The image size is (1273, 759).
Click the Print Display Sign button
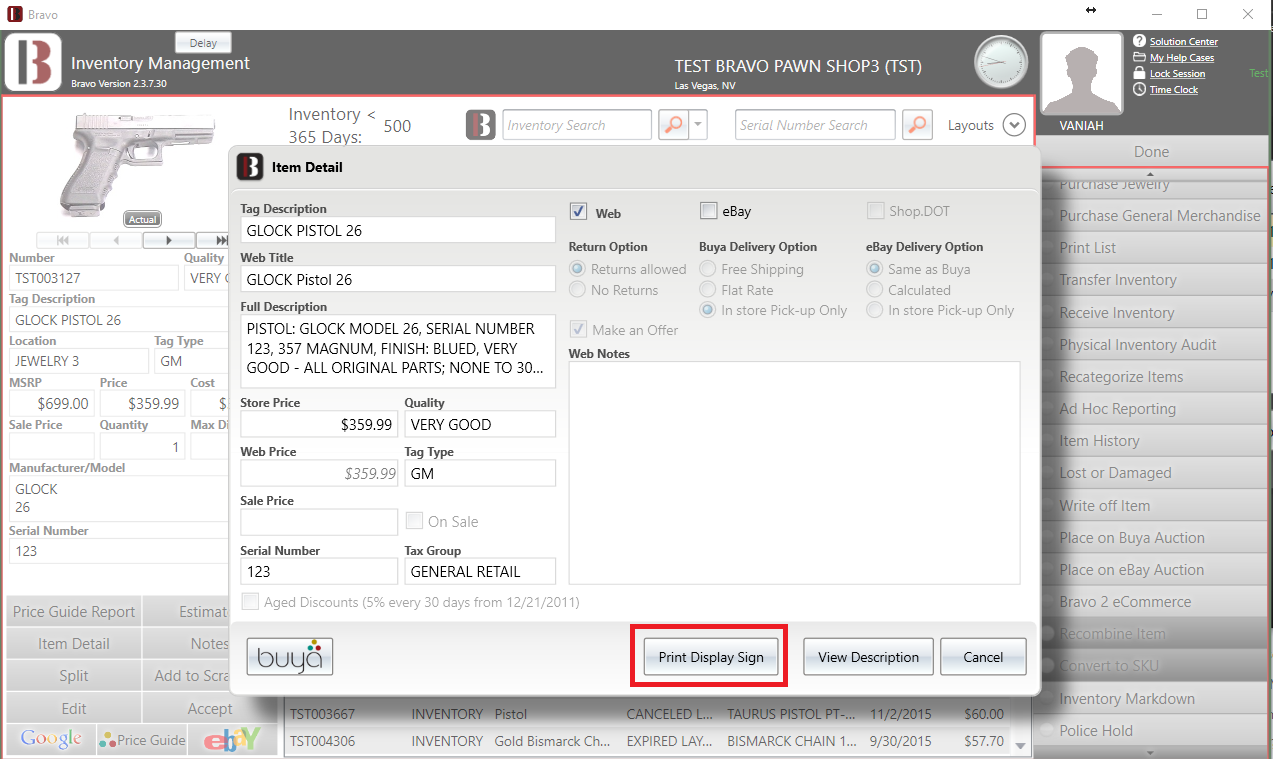(711, 657)
